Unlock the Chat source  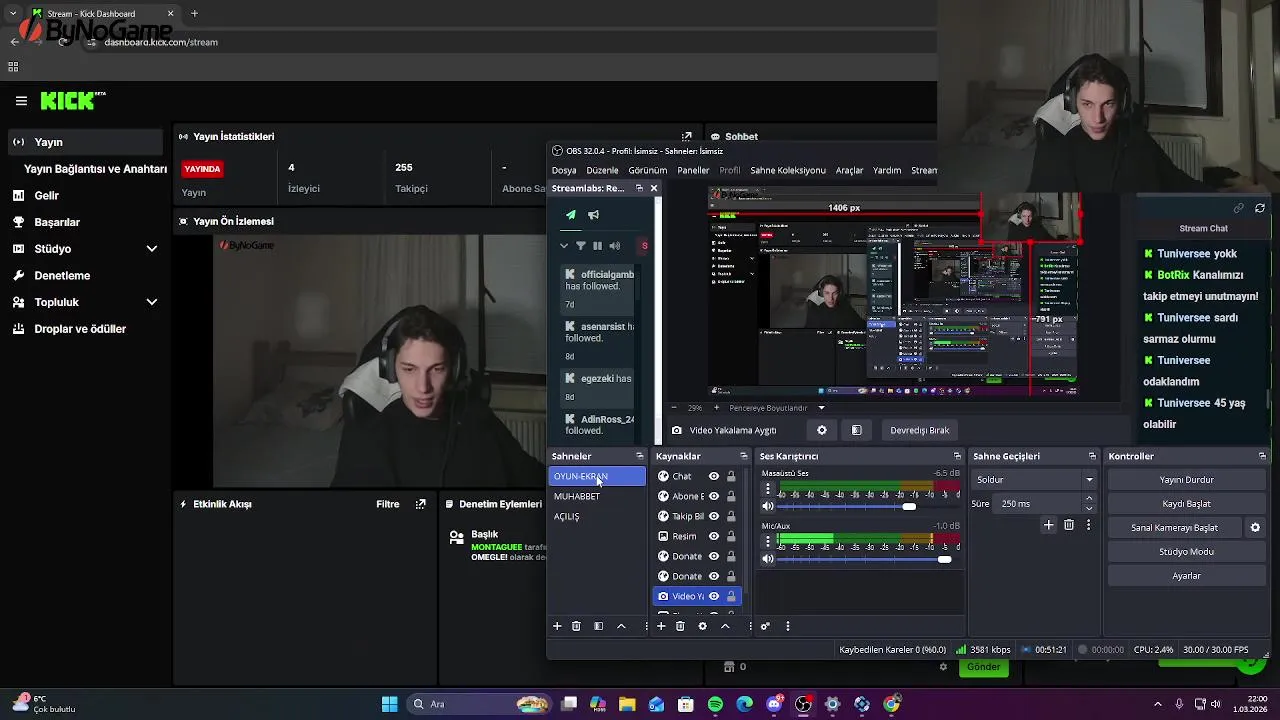pos(731,476)
